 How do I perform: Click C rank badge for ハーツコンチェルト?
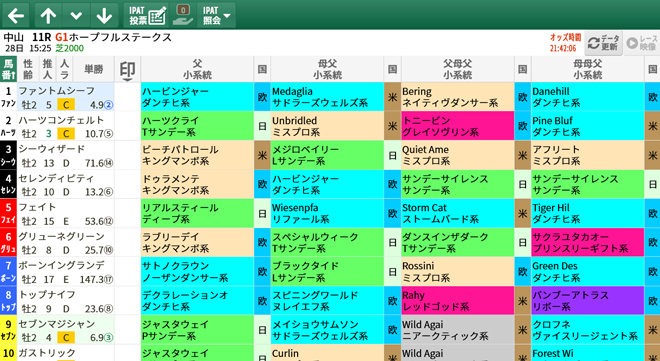tap(66, 133)
